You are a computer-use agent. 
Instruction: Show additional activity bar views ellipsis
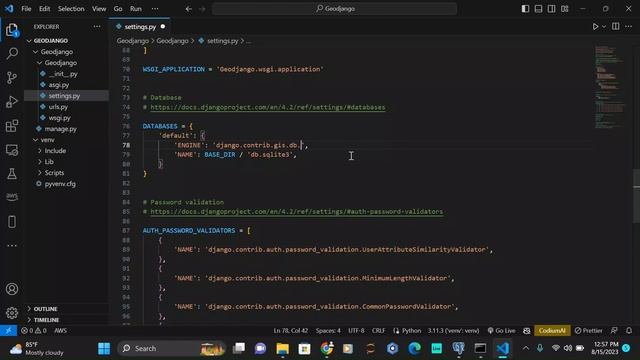(x=12, y=245)
